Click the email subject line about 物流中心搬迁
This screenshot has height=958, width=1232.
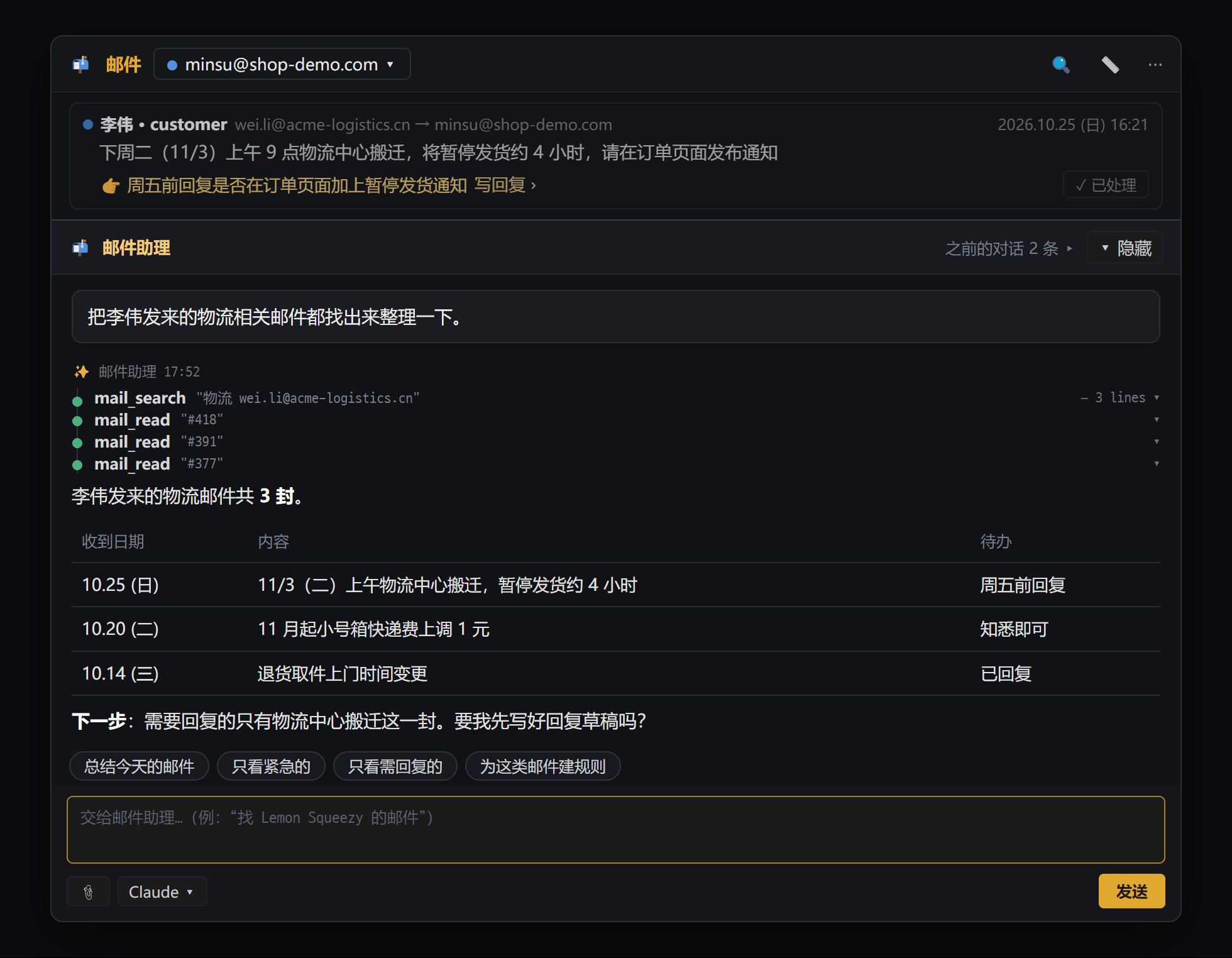[439, 153]
